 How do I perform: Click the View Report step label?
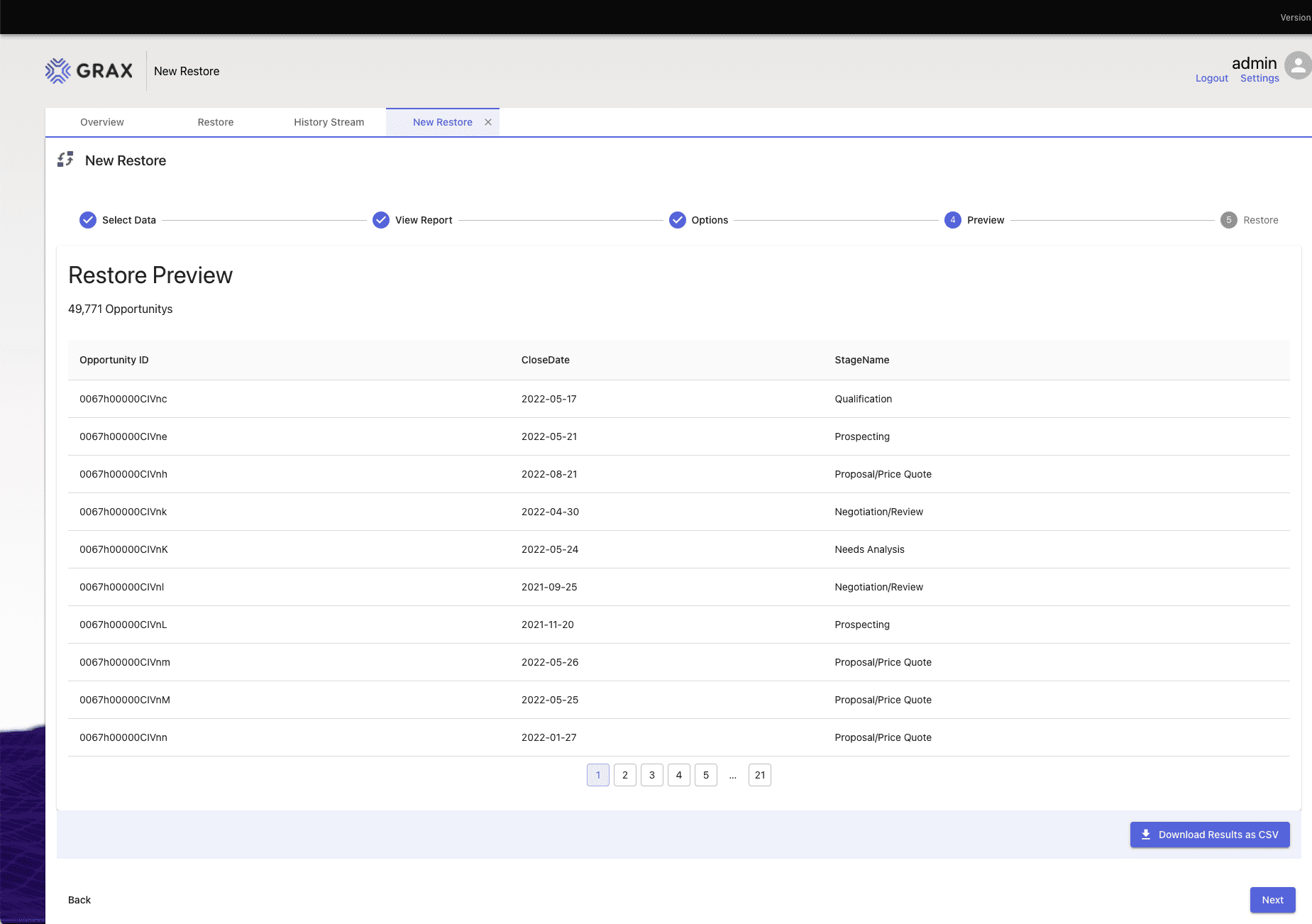[x=424, y=220]
